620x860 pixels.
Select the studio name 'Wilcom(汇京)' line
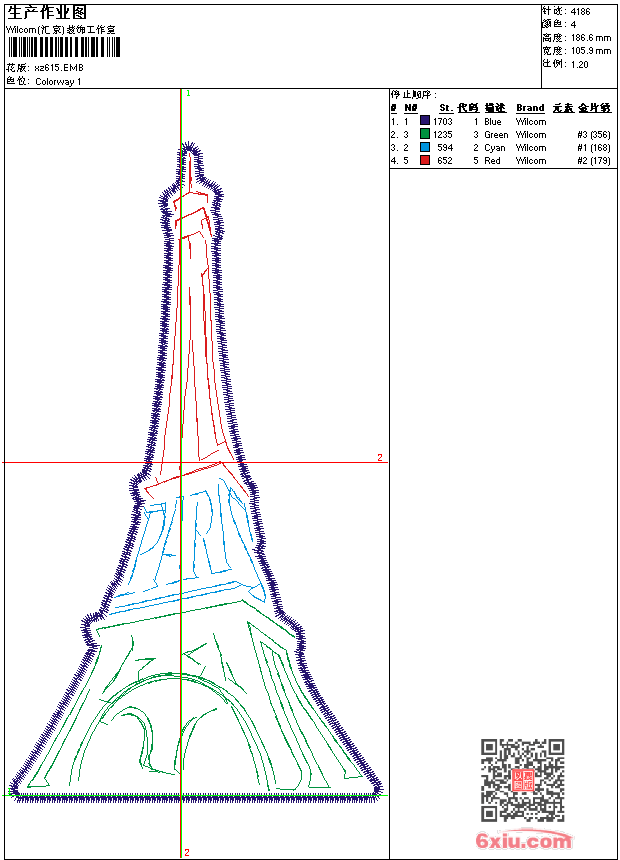(x=60, y=30)
